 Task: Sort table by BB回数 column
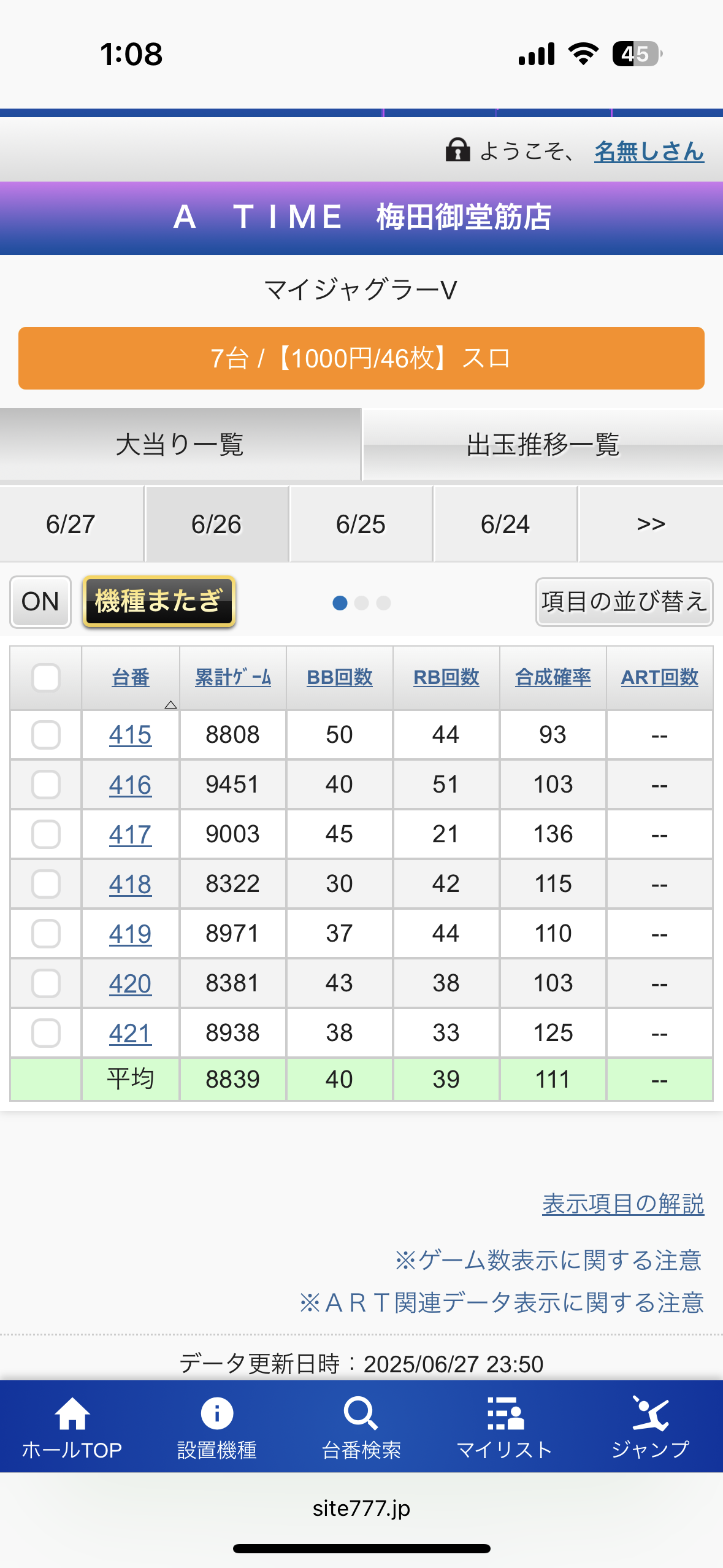[340, 677]
